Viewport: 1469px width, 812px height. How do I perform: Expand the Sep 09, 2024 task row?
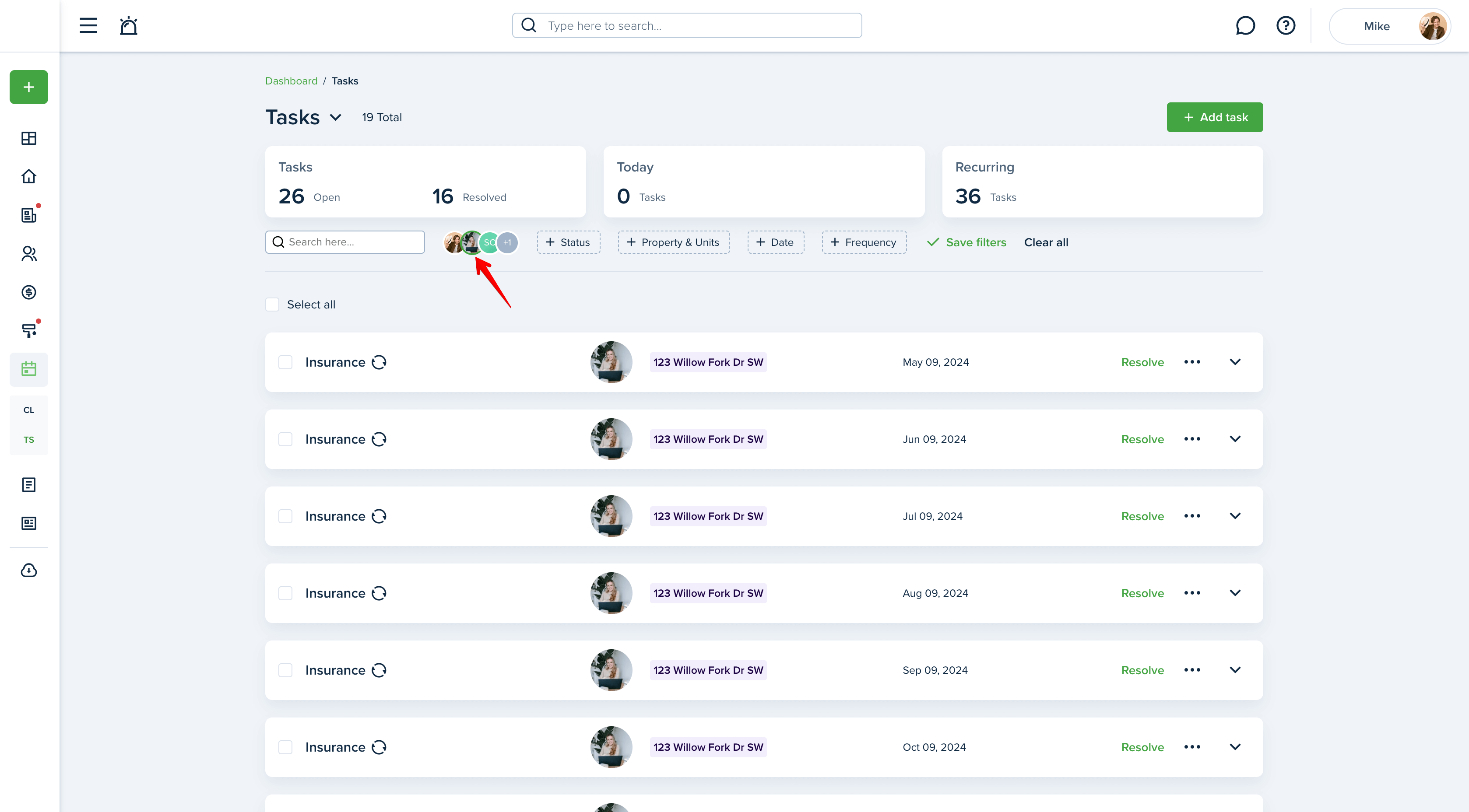point(1235,670)
